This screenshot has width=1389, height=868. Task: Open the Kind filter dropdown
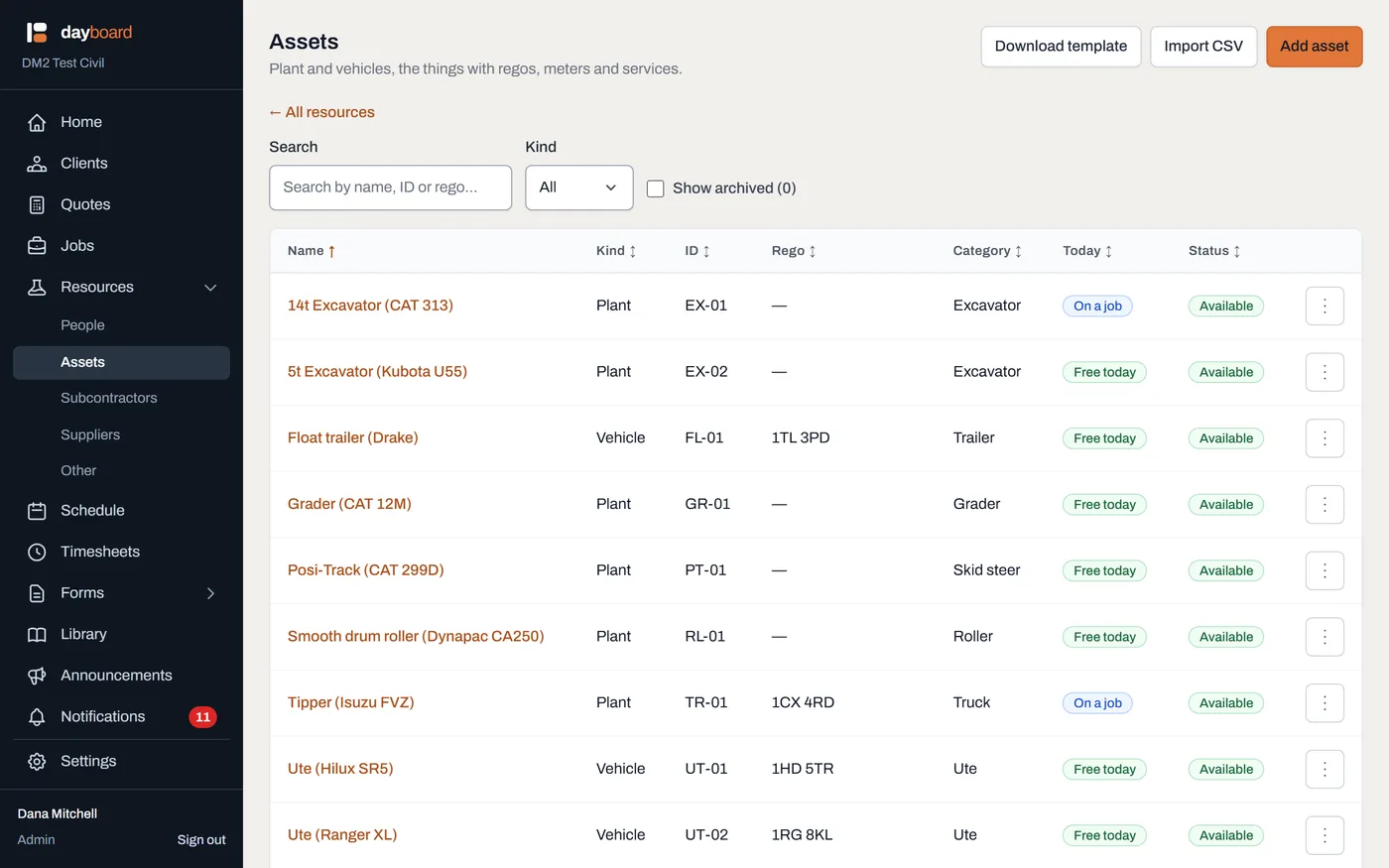coord(579,187)
